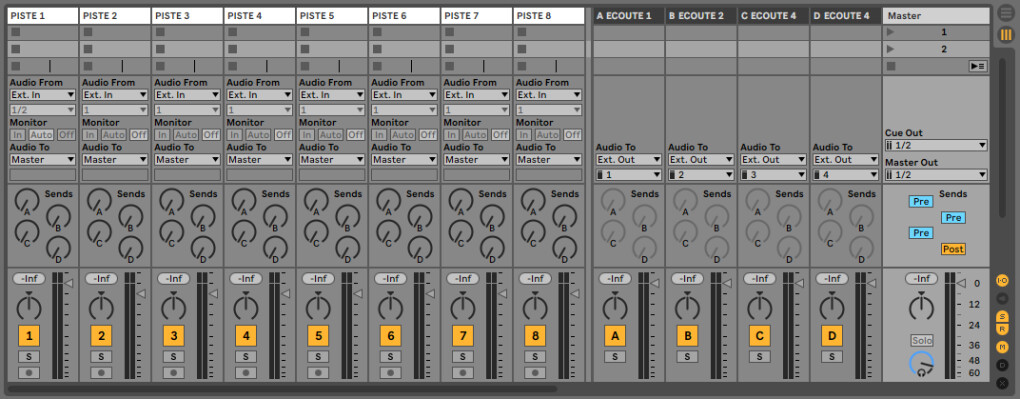Set Piste 6 monitor to Off

pyautogui.click(x=427, y=135)
